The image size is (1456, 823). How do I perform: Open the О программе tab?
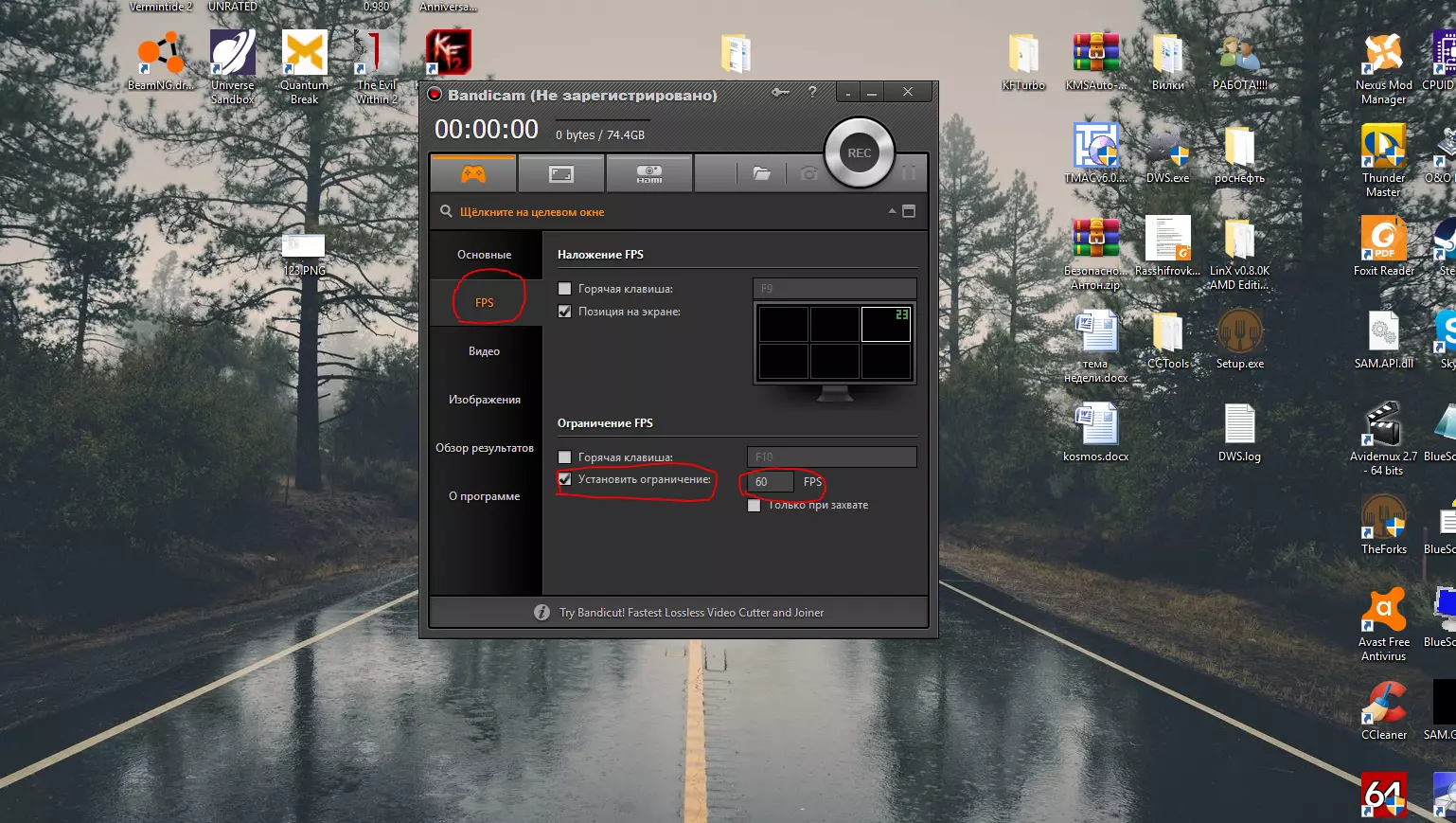click(485, 496)
